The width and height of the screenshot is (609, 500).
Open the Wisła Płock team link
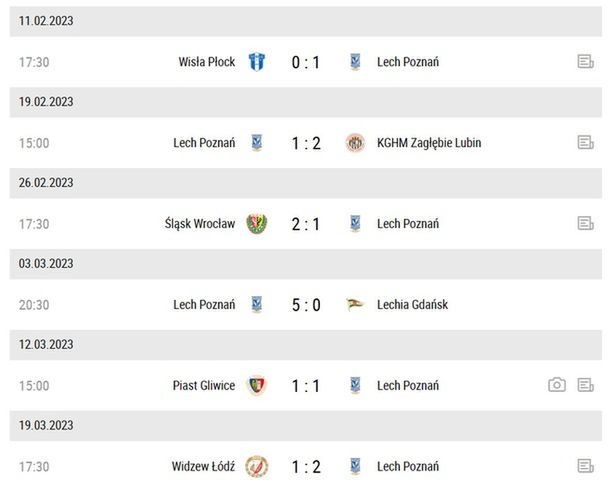click(206, 62)
